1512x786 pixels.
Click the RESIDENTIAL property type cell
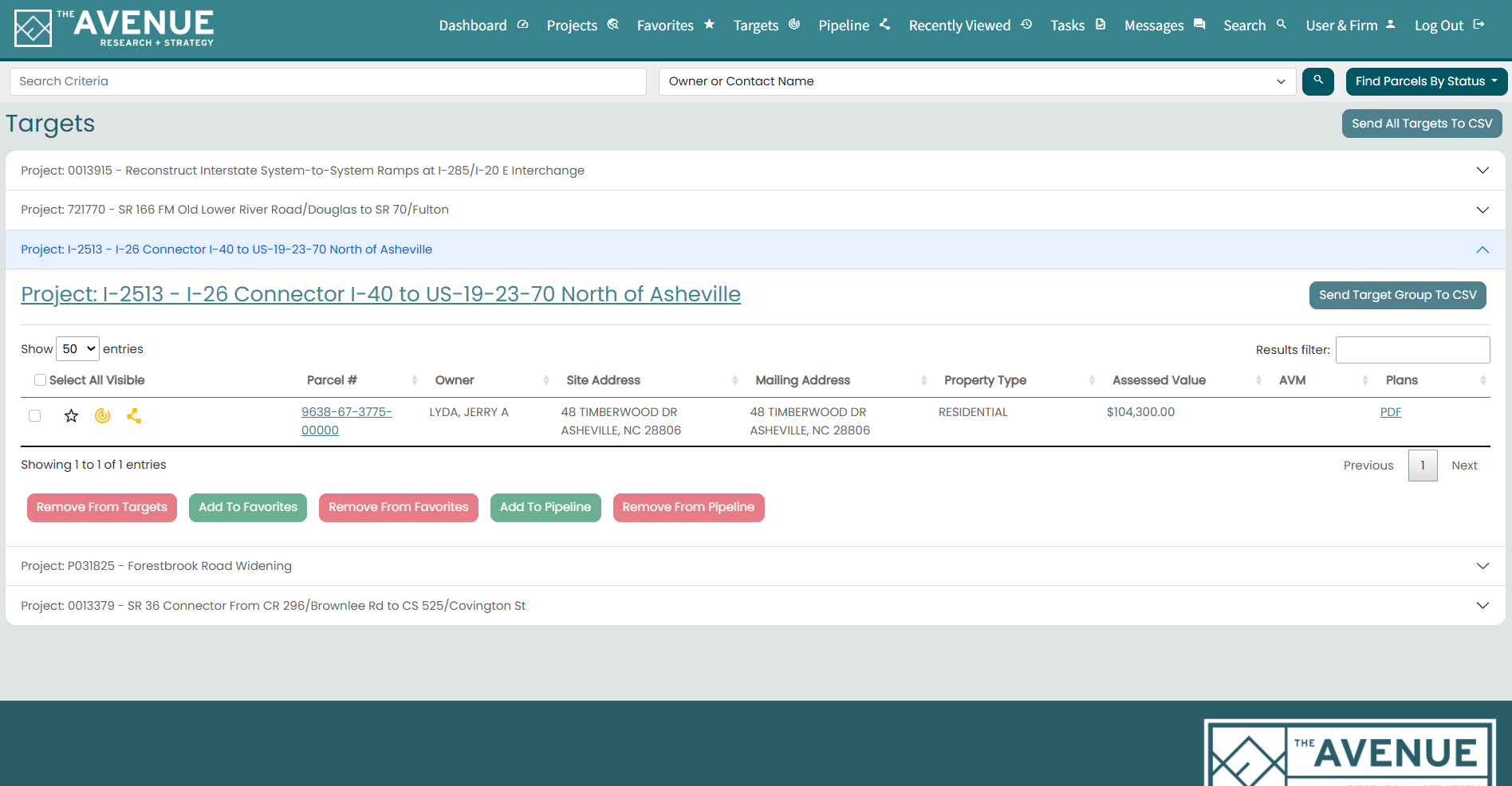click(x=973, y=412)
